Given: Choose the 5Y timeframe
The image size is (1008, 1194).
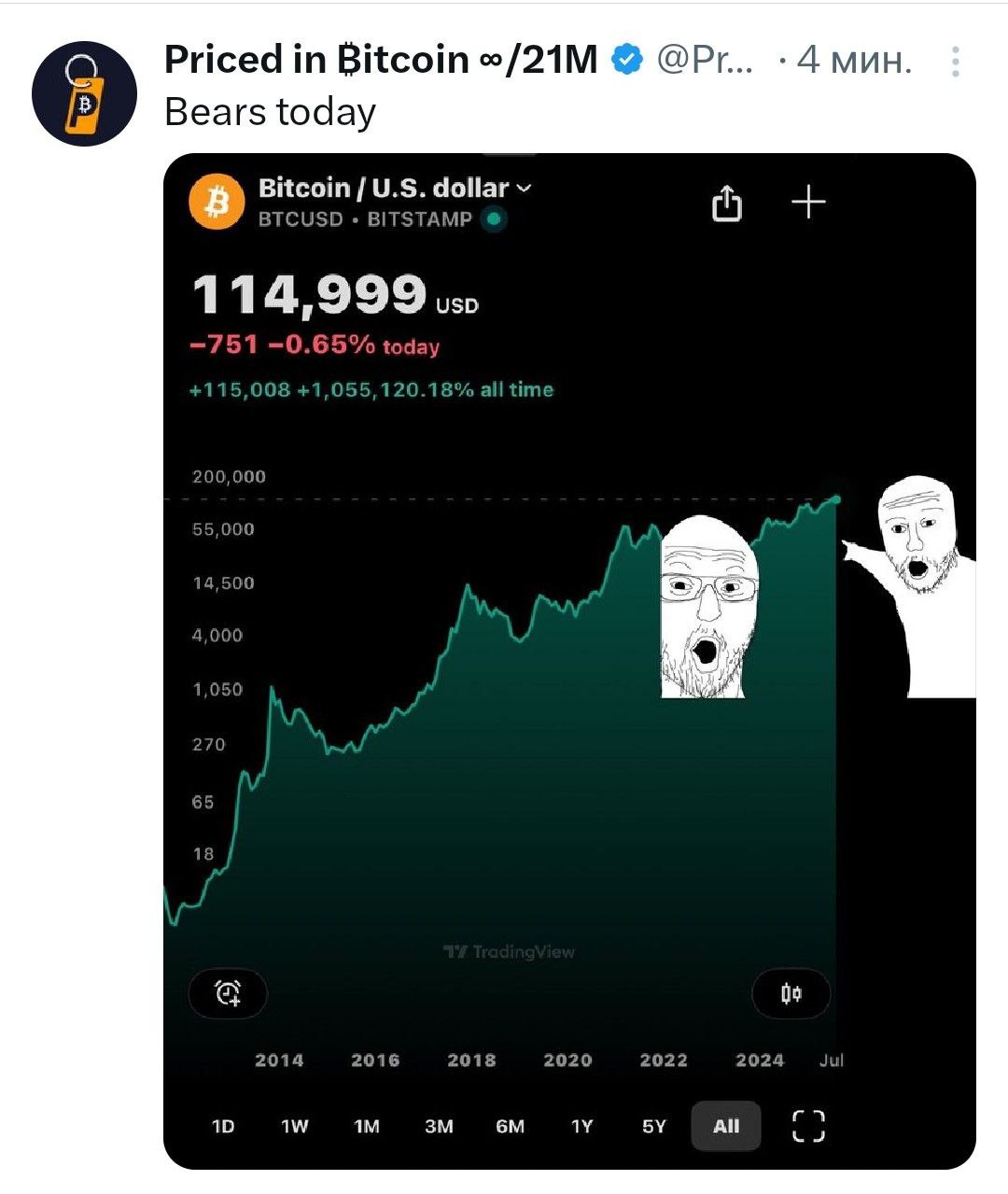Looking at the screenshot, I should [x=654, y=1126].
